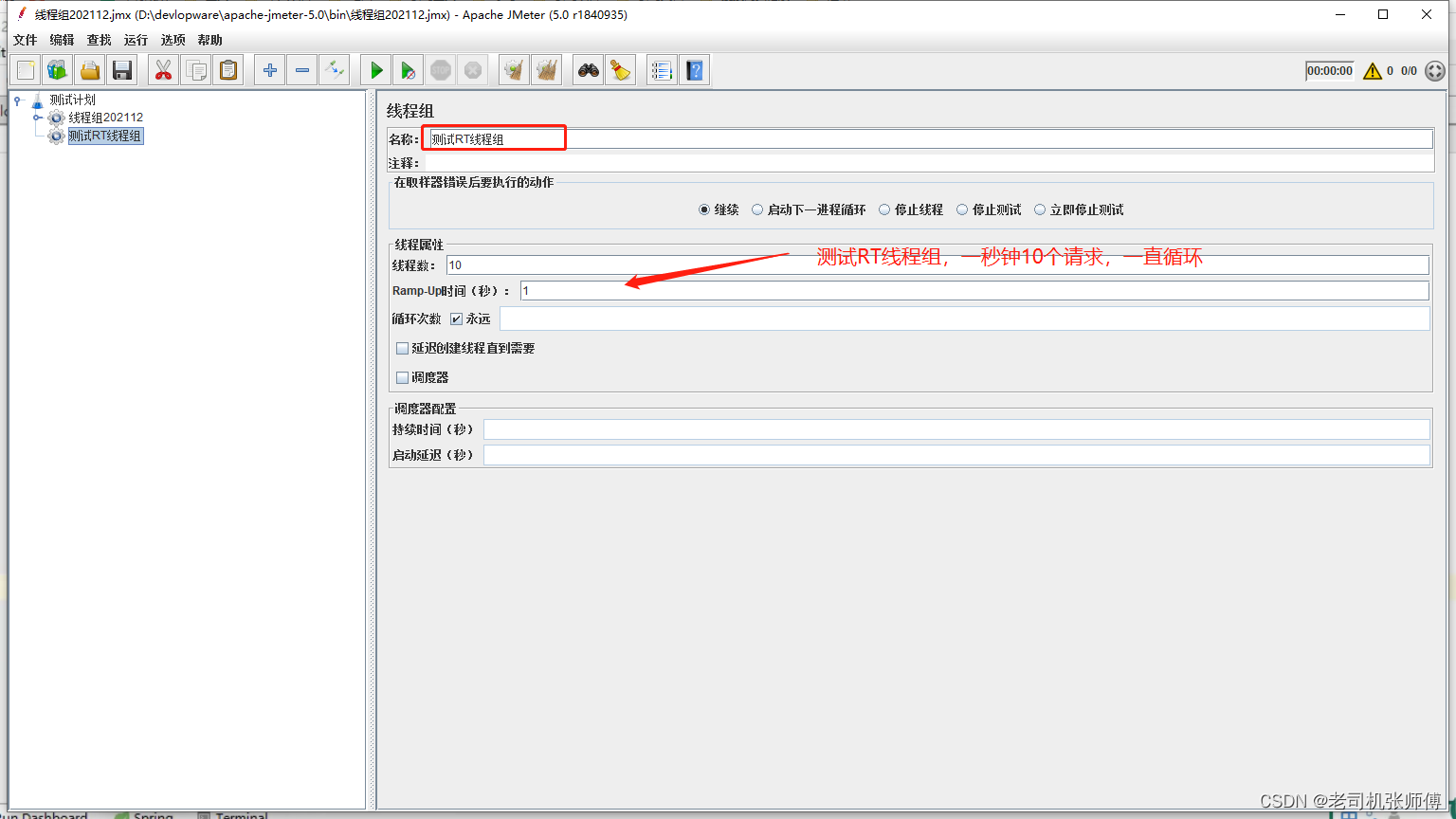Viewport: 1456px width, 819px height.
Task: Select the 停止测试 radio option
Action: point(962,209)
